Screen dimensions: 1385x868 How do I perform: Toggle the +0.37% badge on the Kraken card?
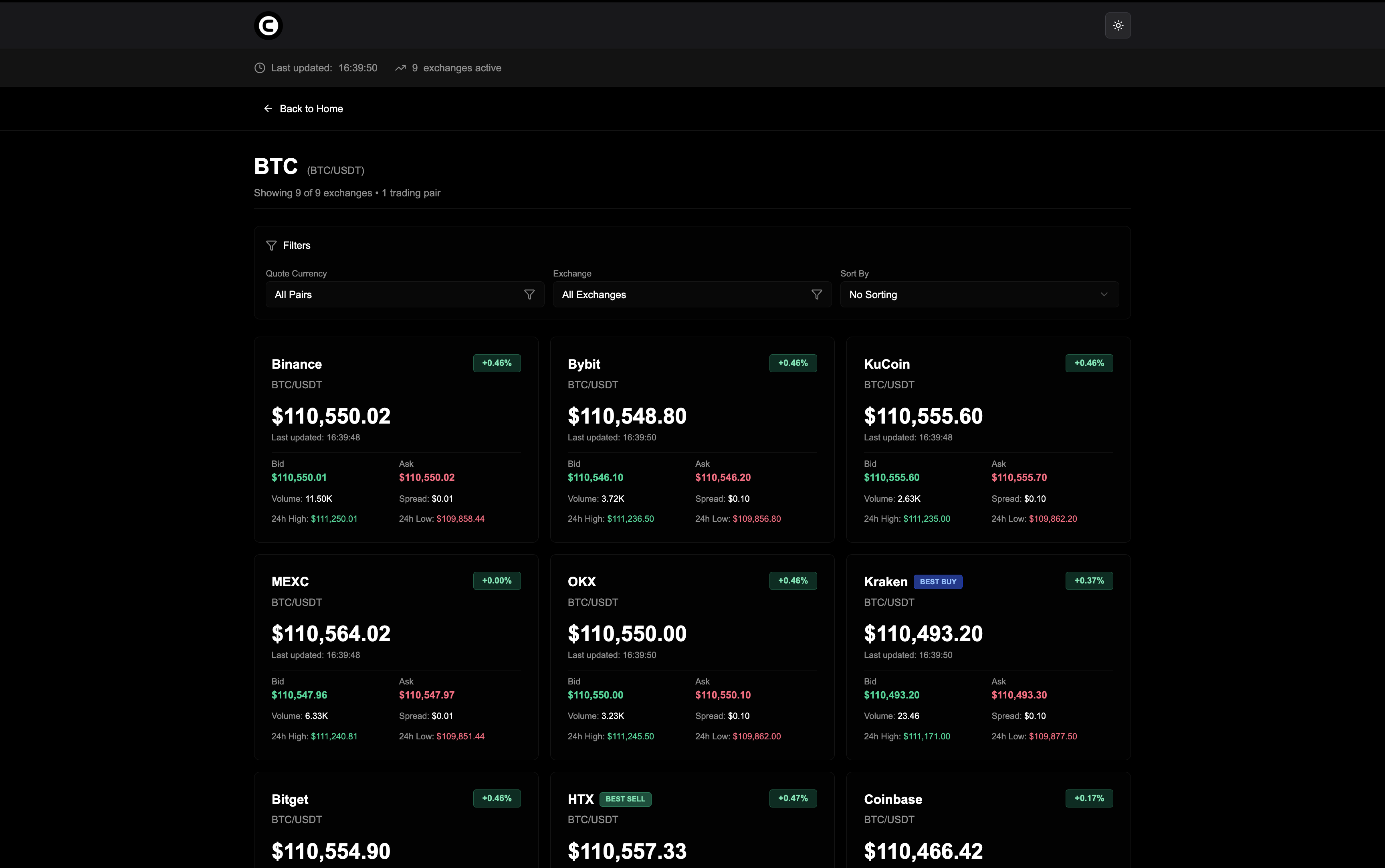[x=1088, y=580]
